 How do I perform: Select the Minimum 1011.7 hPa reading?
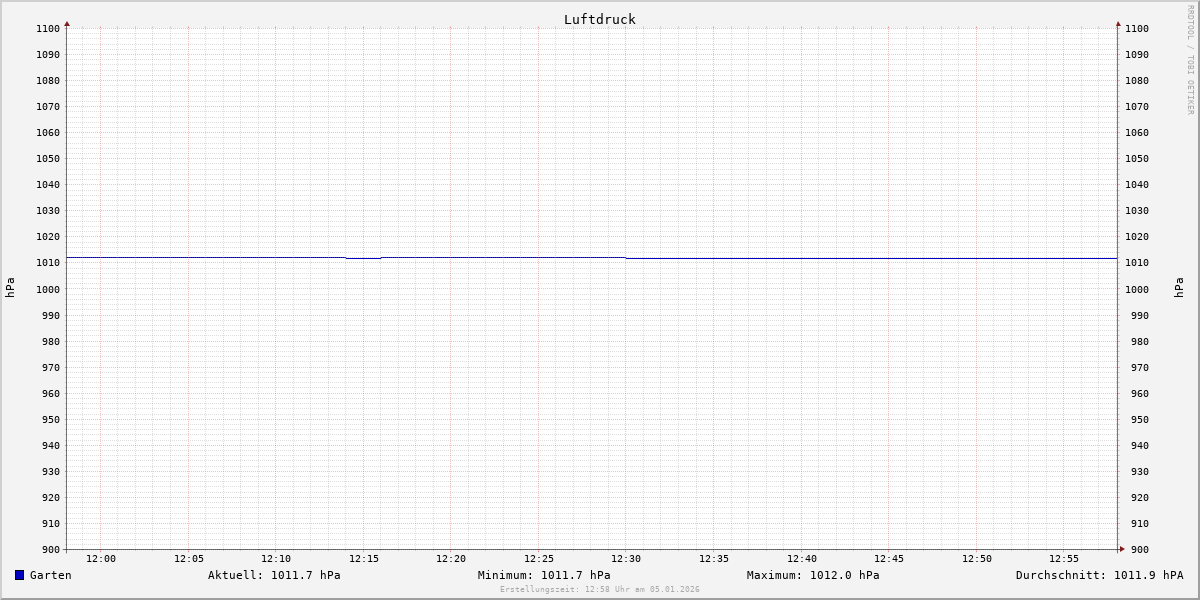(544, 575)
